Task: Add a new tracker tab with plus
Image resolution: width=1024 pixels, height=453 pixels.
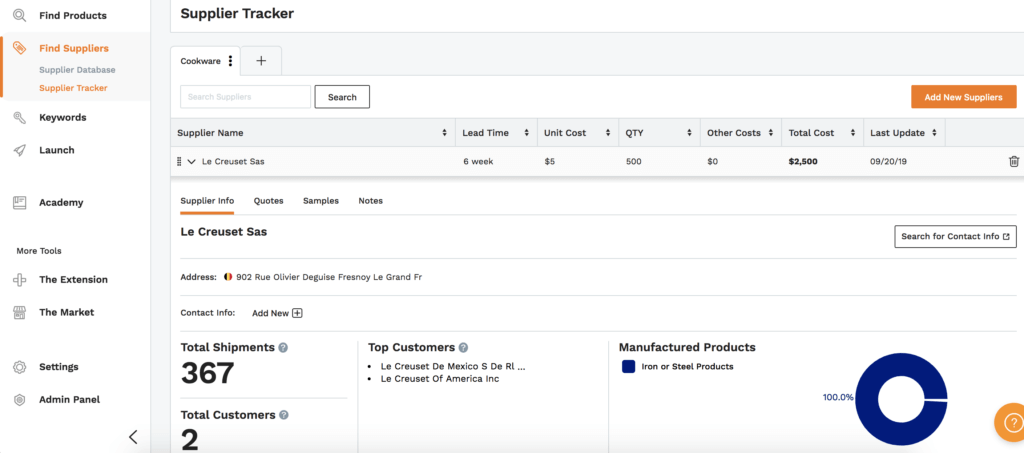Action: [x=261, y=61]
